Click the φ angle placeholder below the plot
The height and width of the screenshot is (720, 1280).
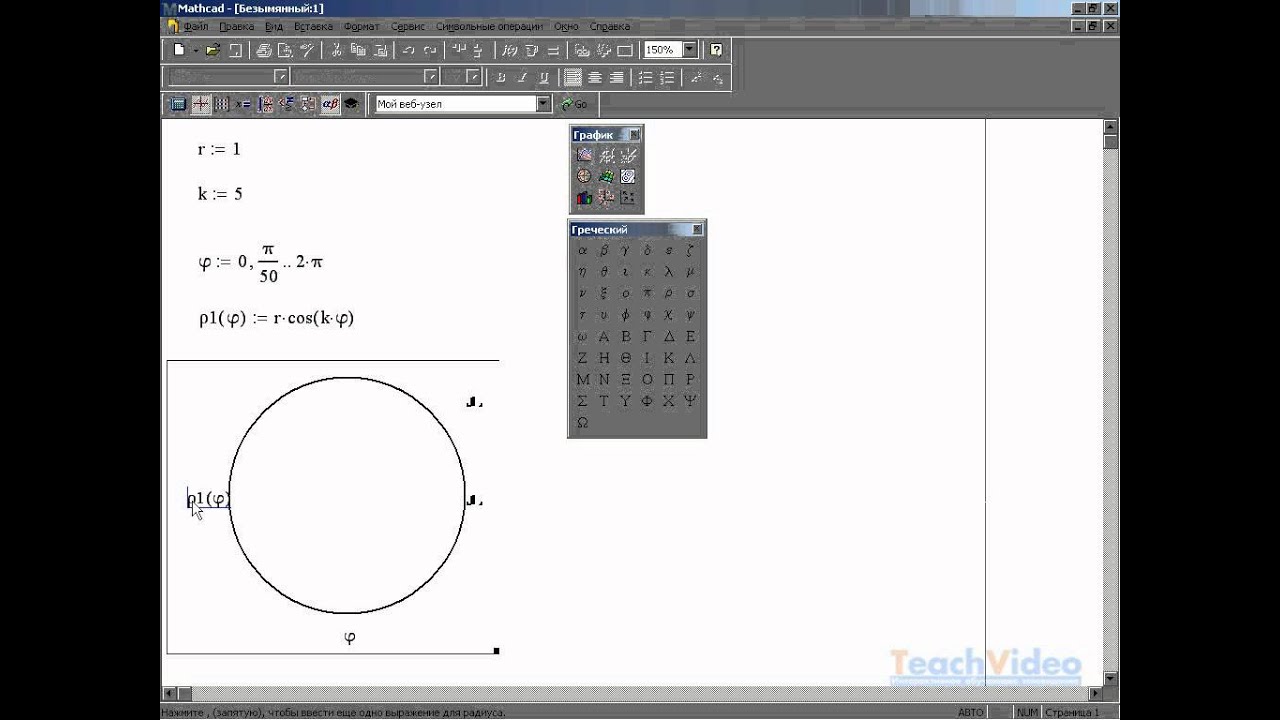[x=349, y=638]
